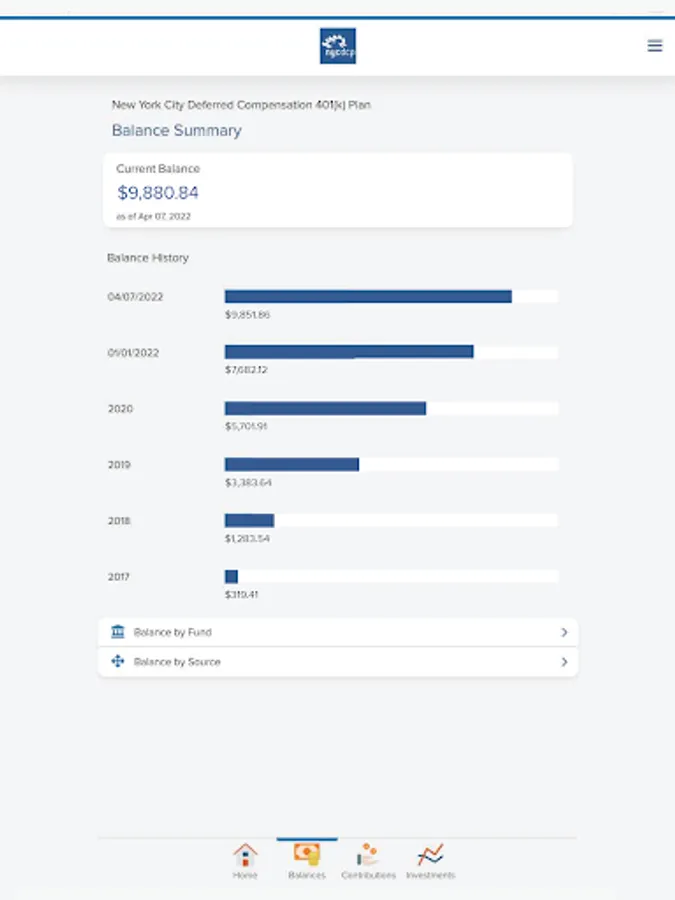Click the Balance Summary heading
Viewport: 675px width, 900px height.
pos(177,131)
